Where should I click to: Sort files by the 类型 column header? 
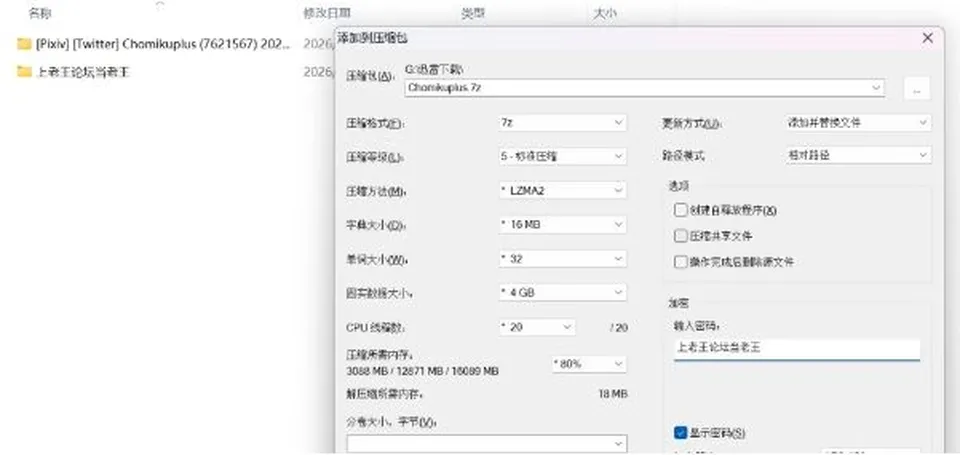click(473, 12)
